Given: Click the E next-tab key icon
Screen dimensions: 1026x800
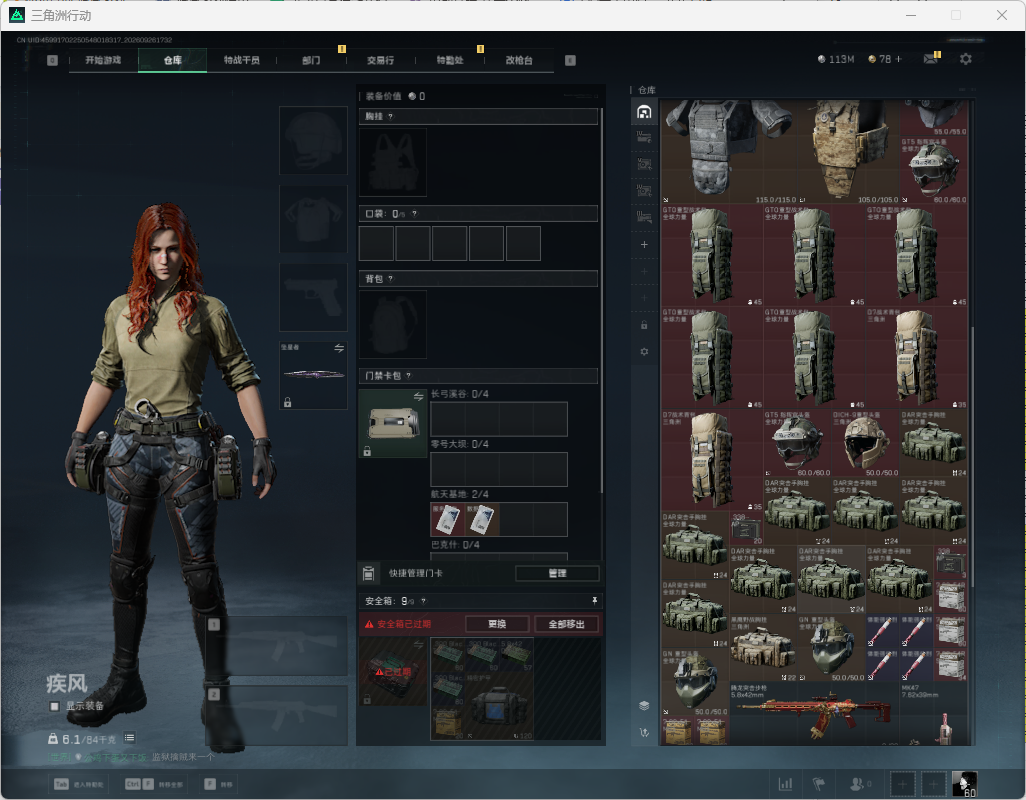Looking at the screenshot, I should [x=570, y=60].
